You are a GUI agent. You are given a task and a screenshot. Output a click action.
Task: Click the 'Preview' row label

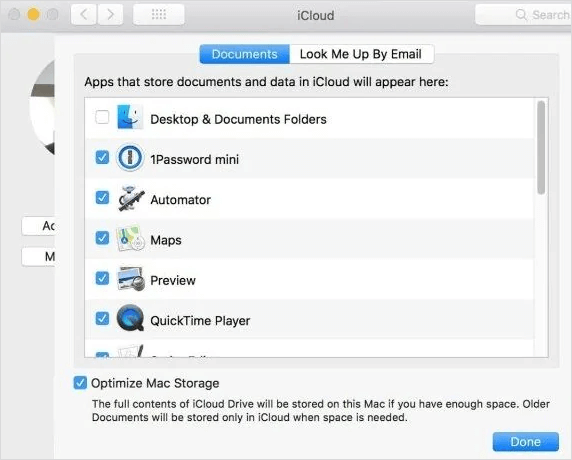(173, 281)
